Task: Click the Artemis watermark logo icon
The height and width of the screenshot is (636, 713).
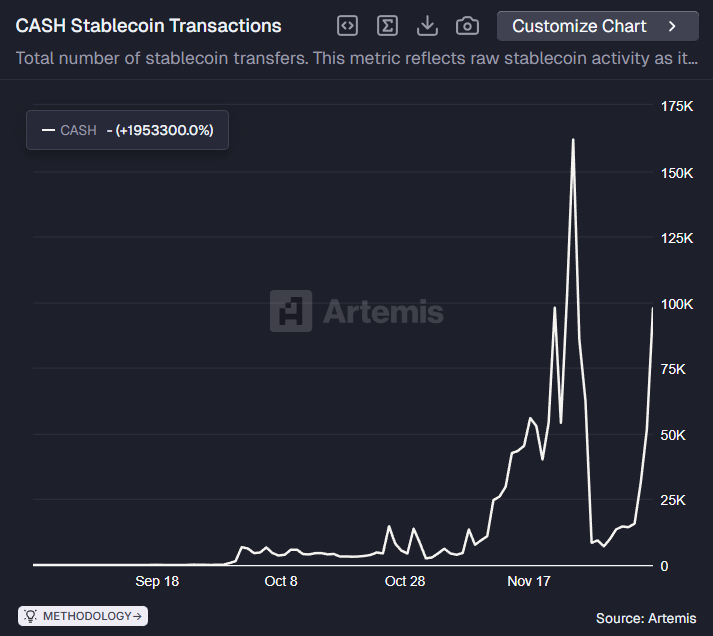Action: pyautogui.click(x=290, y=311)
